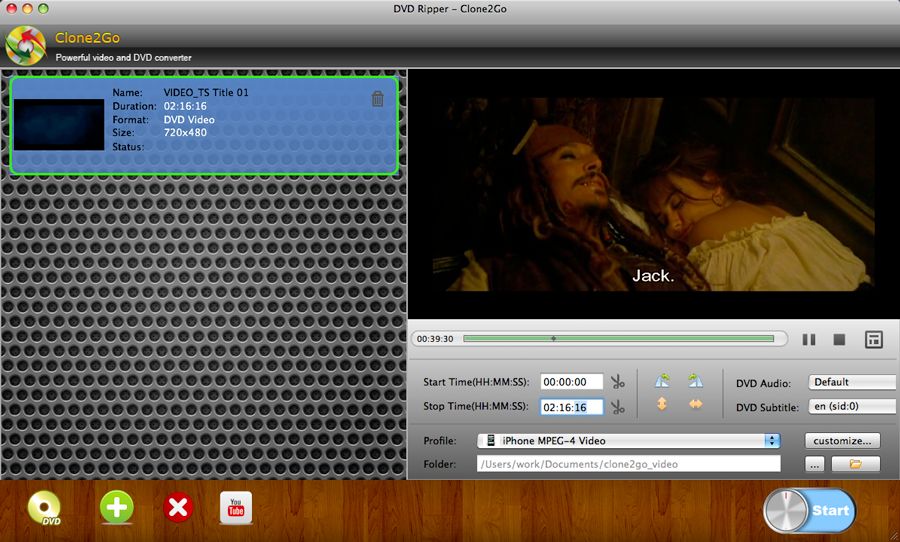Open the customize... profile settings
900x542 pixels.
pos(842,440)
